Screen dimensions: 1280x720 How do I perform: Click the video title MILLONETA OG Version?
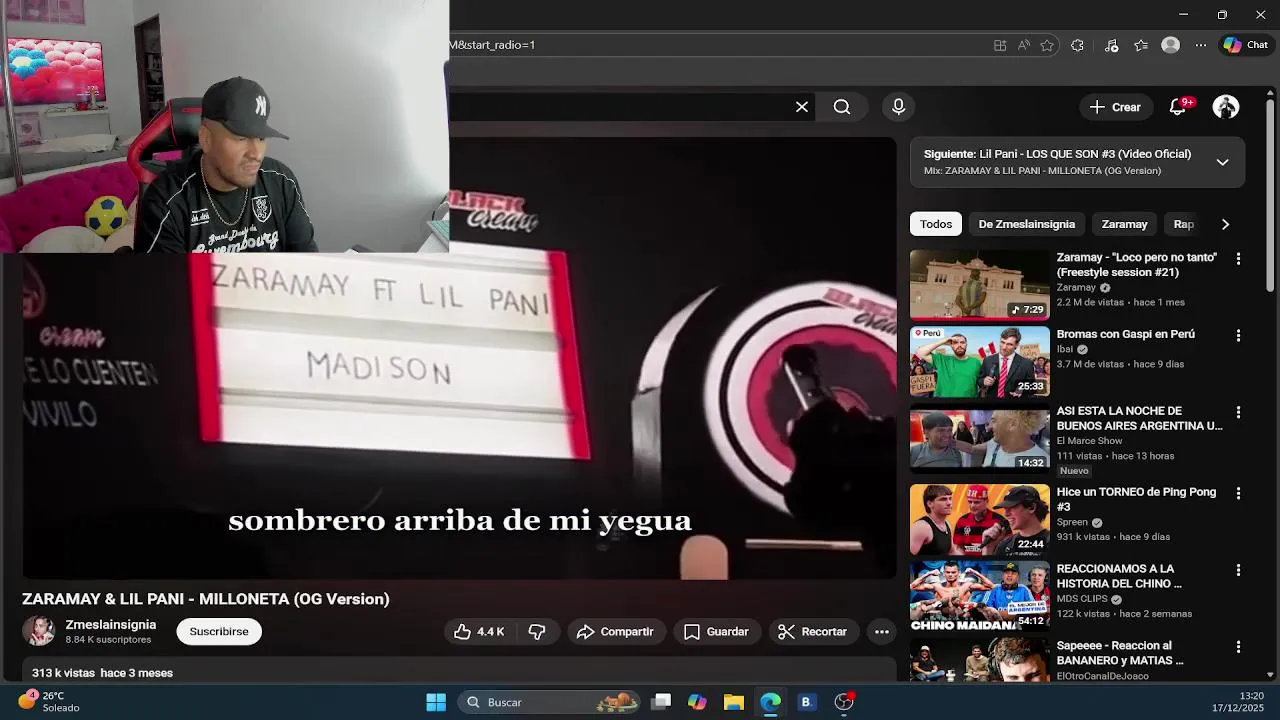[x=206, y=599]
